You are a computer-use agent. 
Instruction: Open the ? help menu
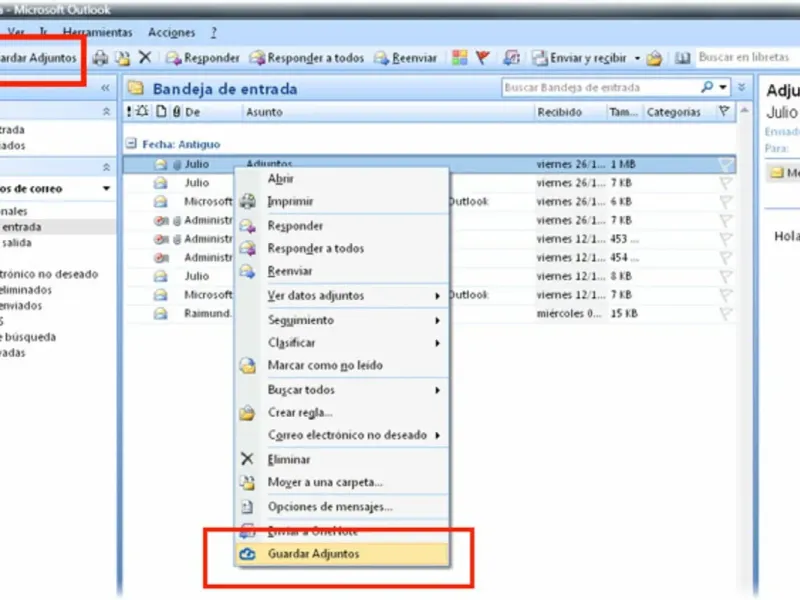click(214, 32)
